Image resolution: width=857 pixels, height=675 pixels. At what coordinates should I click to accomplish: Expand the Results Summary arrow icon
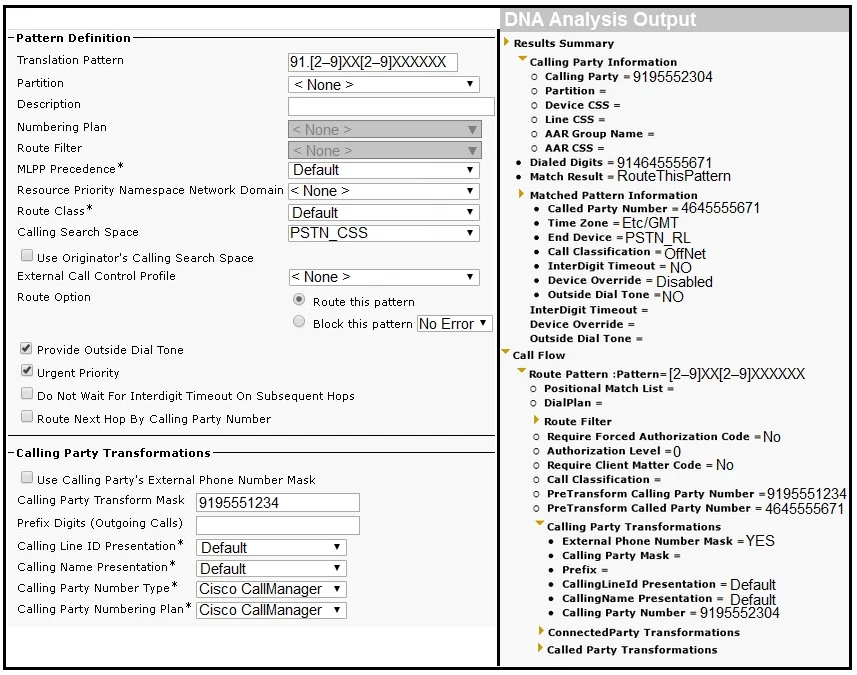[x=506, y=42]
